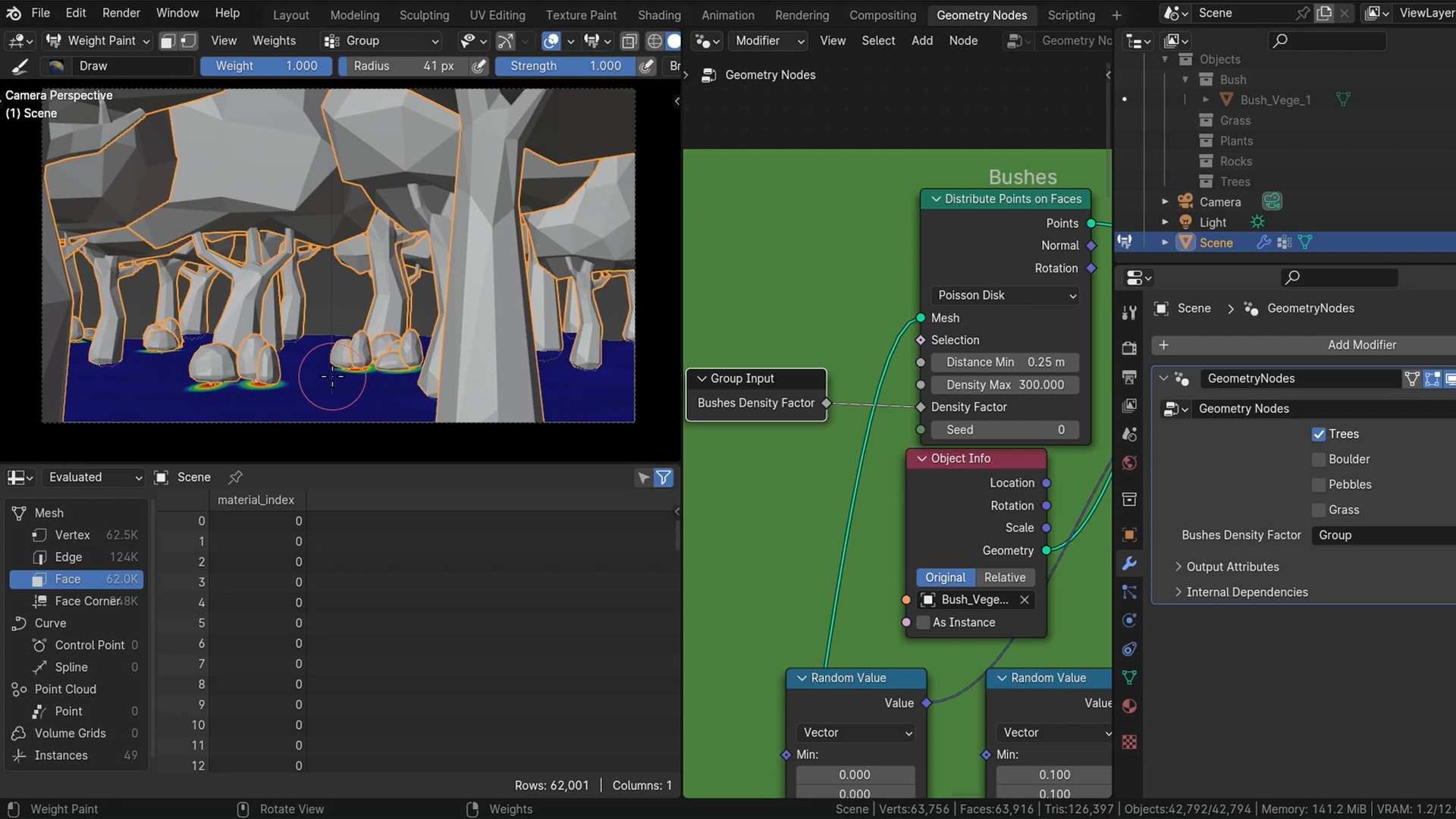Open the Evaluated mode dropdown in spreadsheet
The height and width of the screenshot is (819, 1456).
coord(93,477)
